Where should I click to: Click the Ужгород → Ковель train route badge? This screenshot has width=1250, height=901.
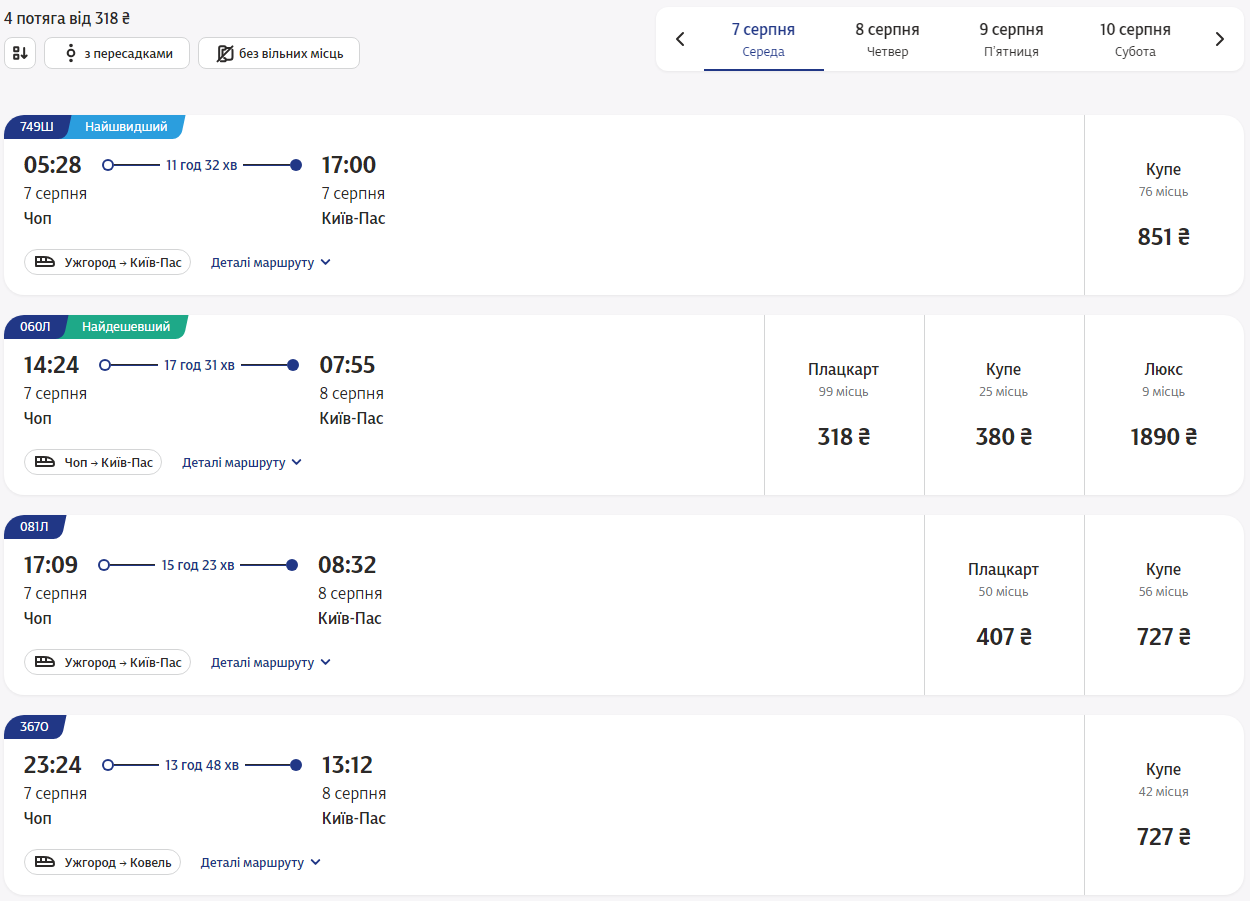click(x=103, y=863)
